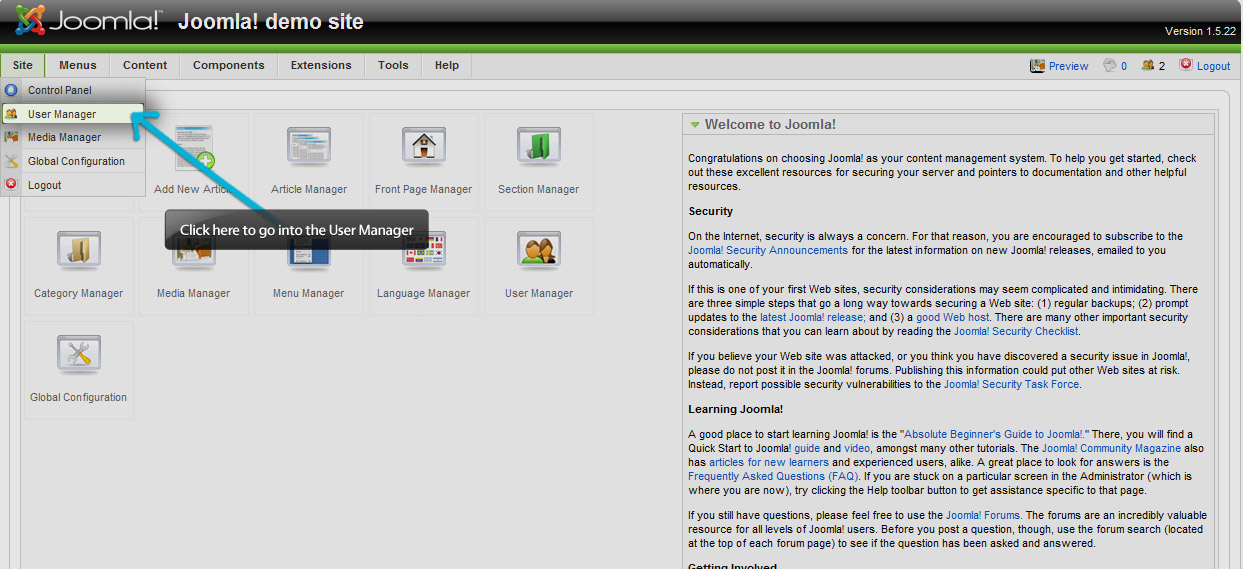Viewport: 1243px width, 569px height.
Task: Select Control Panel in Site dropdown
Action: click(x=73, y=90)
